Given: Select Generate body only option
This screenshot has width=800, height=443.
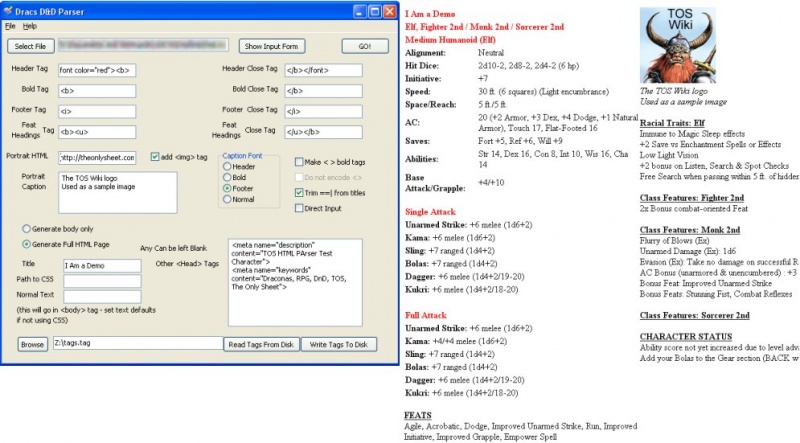Looking at the screenshot, I should click(x=26, y=229).
